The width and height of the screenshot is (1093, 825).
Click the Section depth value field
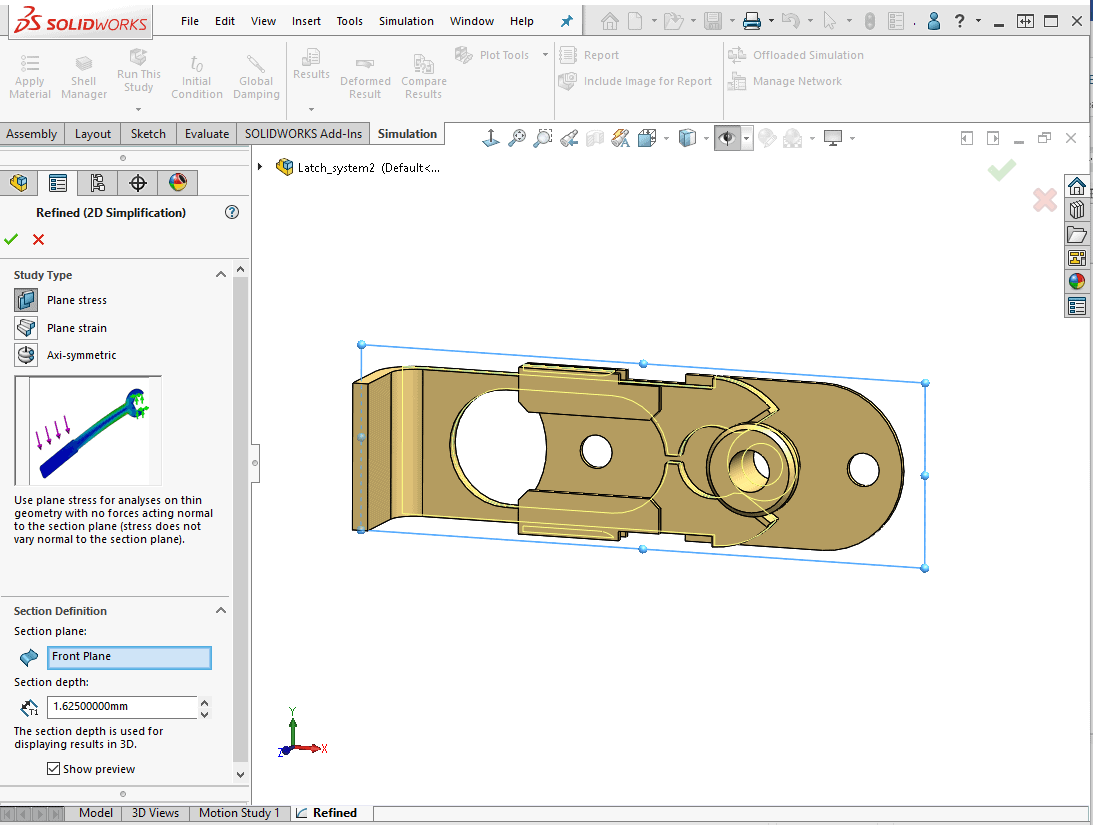[x=121, y=707]
